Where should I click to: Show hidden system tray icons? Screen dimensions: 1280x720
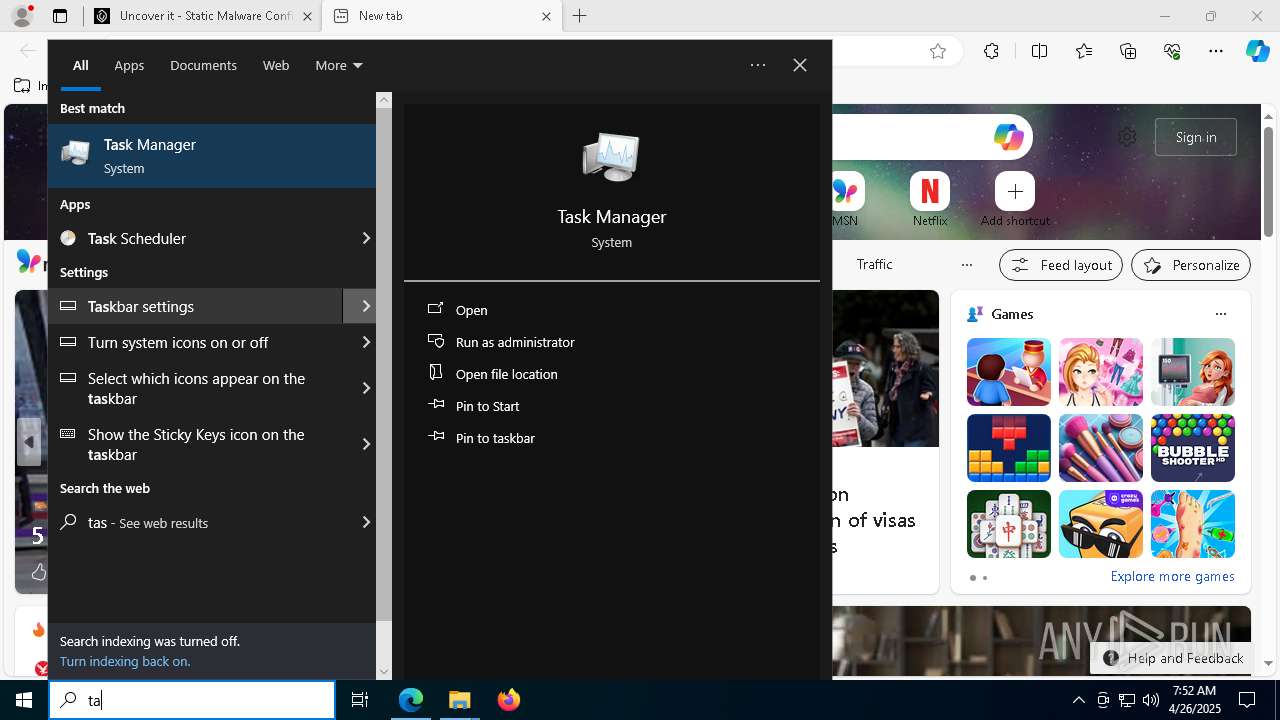click(1078, 700)
